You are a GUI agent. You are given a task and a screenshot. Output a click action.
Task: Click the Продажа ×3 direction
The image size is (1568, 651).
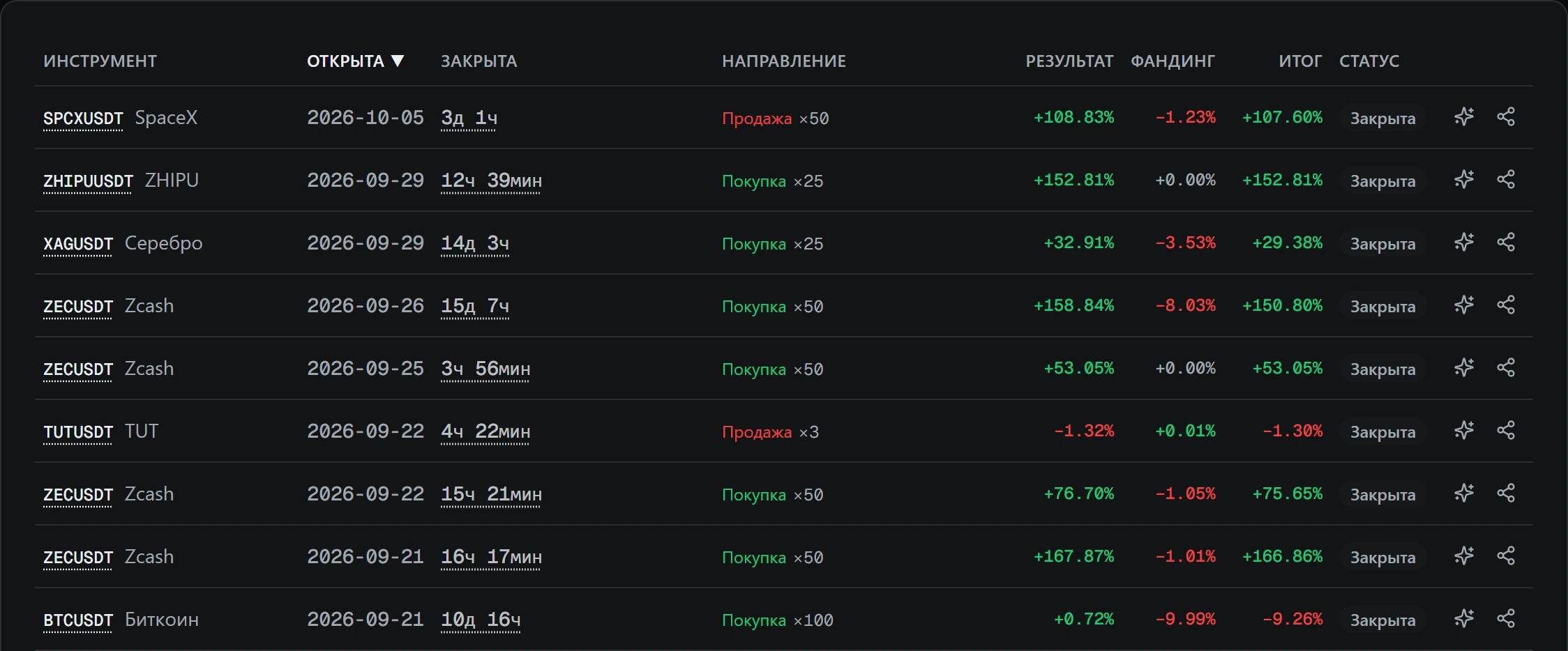(x=770, y=432)
